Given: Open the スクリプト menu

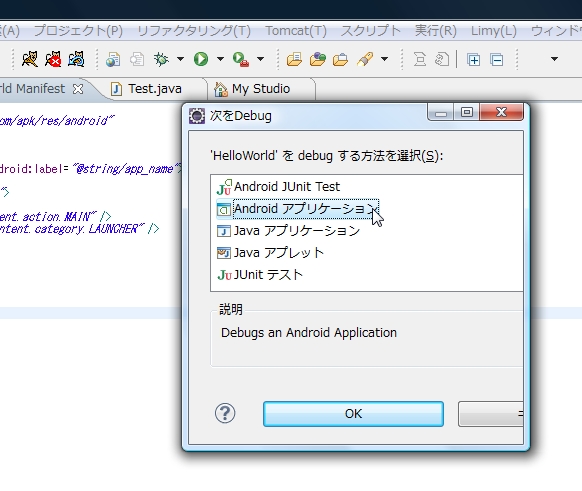Looking at the screenshot, I should coord(371,30).
